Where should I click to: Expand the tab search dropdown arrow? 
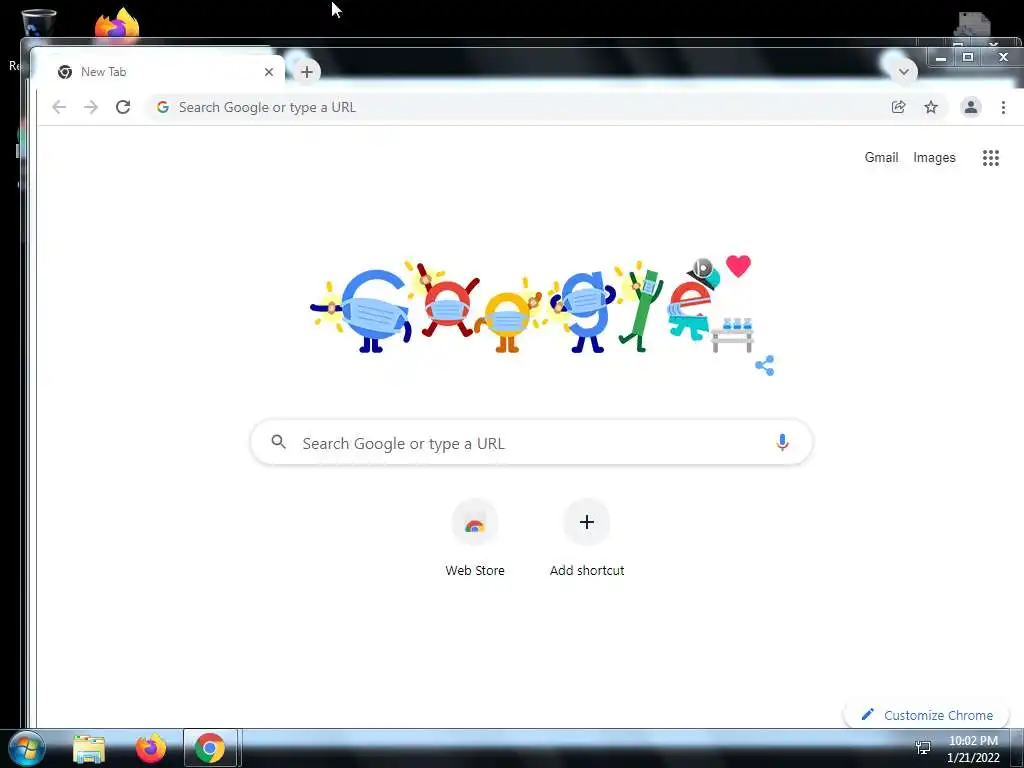click(904, 71)
